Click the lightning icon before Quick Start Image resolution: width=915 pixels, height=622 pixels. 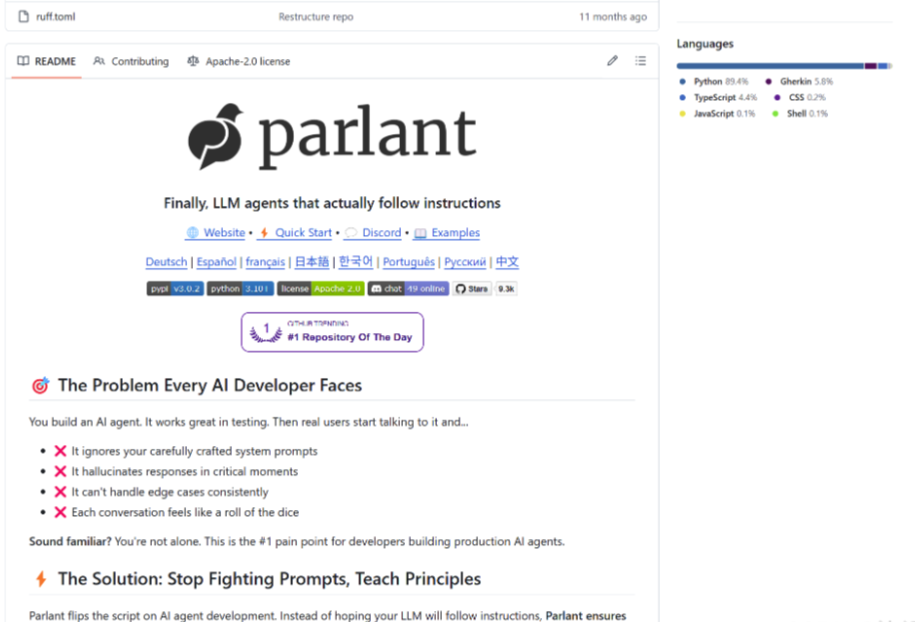pyautogui.click(x=264, y=232)
